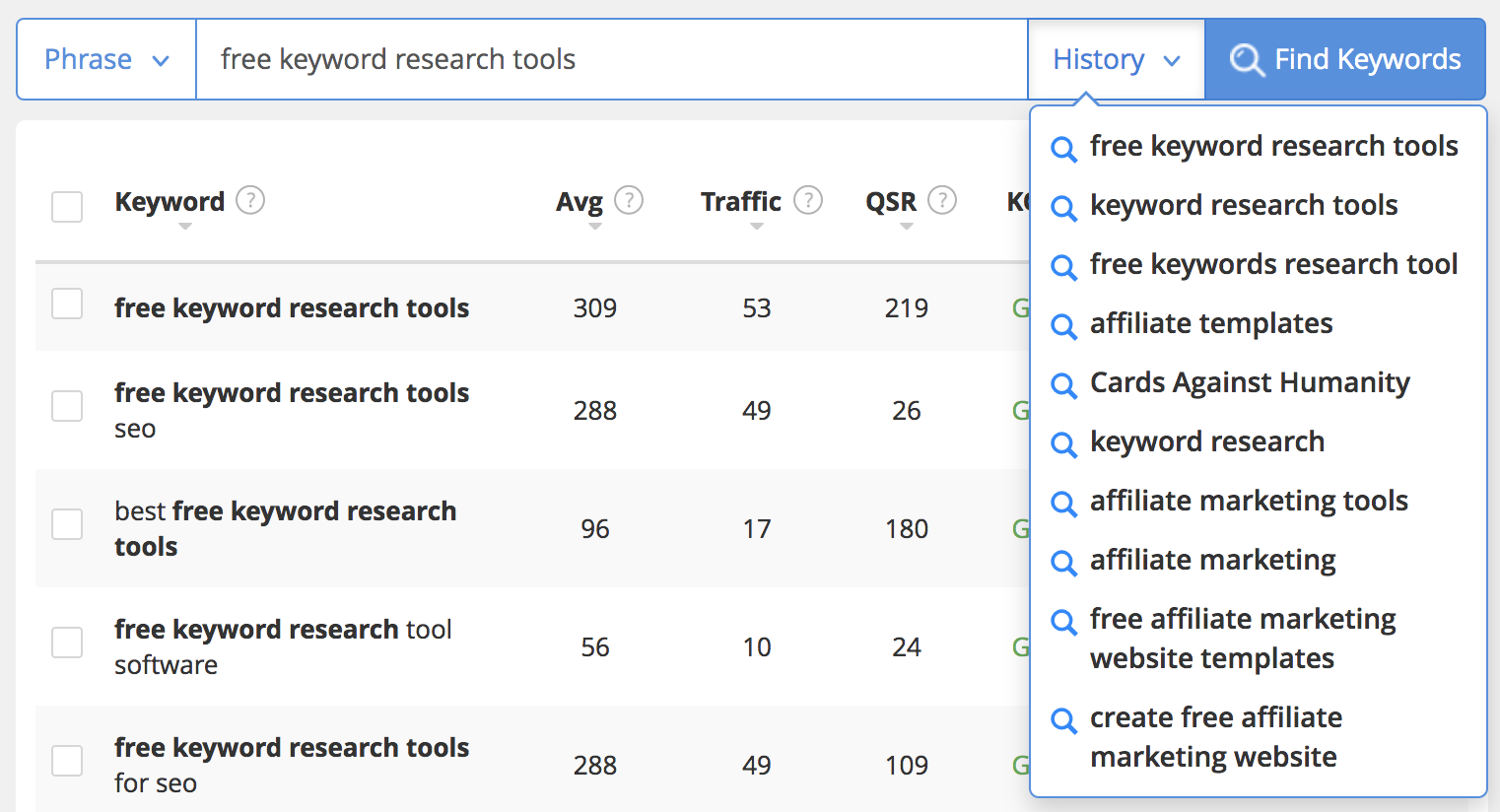Click search icon beside 'Cards Against Humanity'
Viewport: 1500px width, 812px height.
coord(1063,385)
